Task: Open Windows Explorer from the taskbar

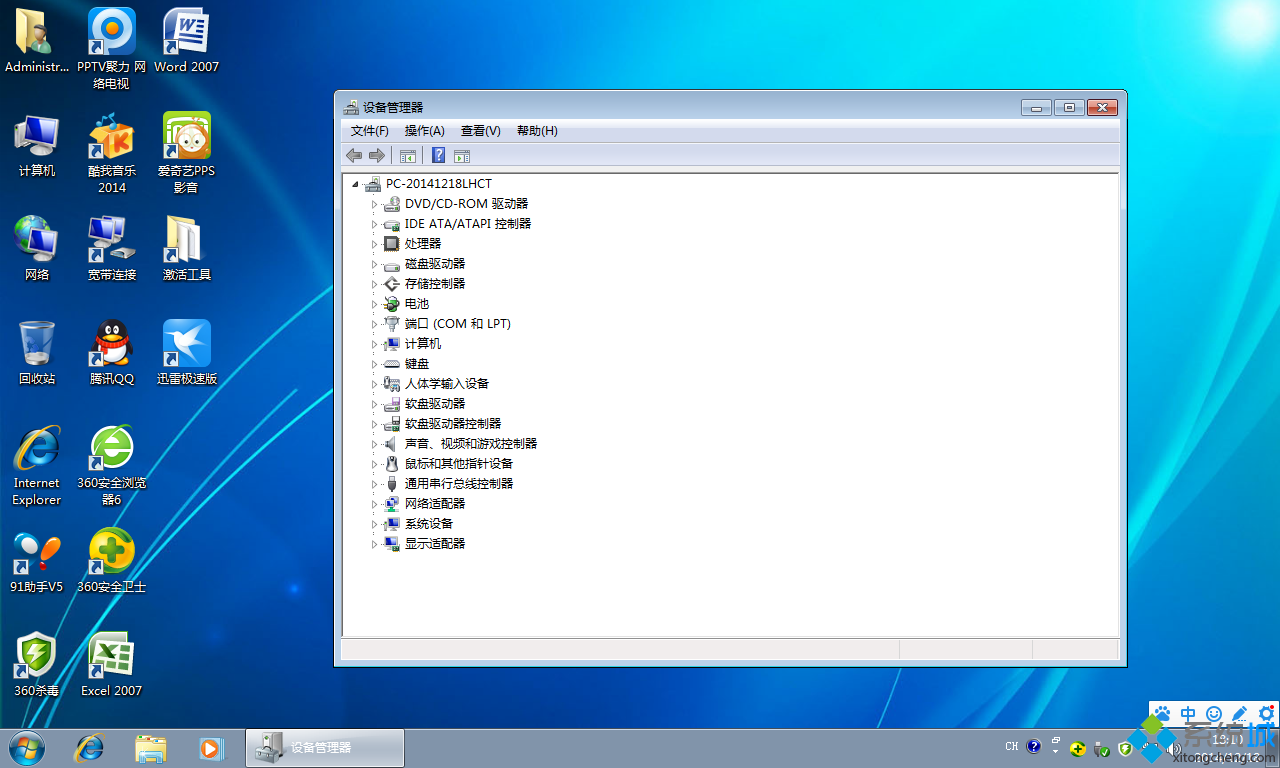Action: pos(151,747)
